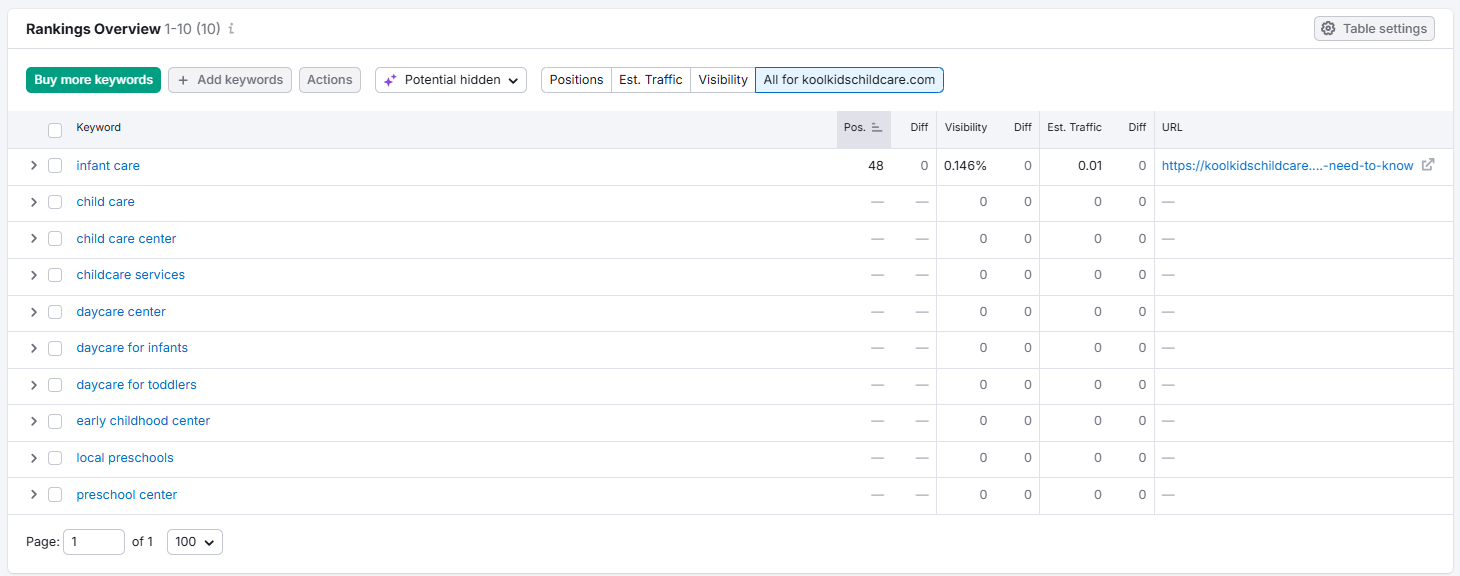Click the gear icon in Table settings
Image resolution: width=1460 pixels, height=576 pixels.
[x=1328, y=29]
